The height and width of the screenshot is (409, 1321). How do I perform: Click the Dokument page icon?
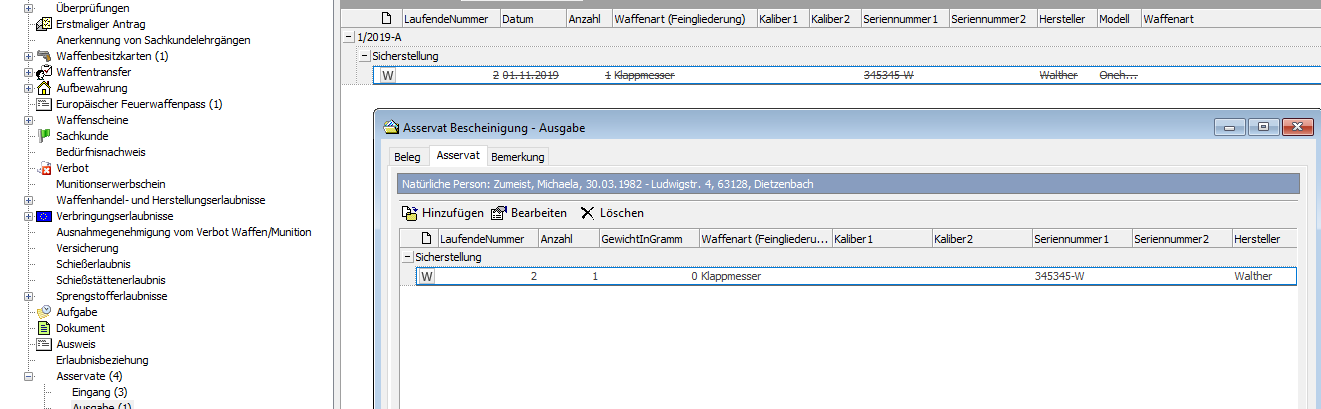(43, 328)
